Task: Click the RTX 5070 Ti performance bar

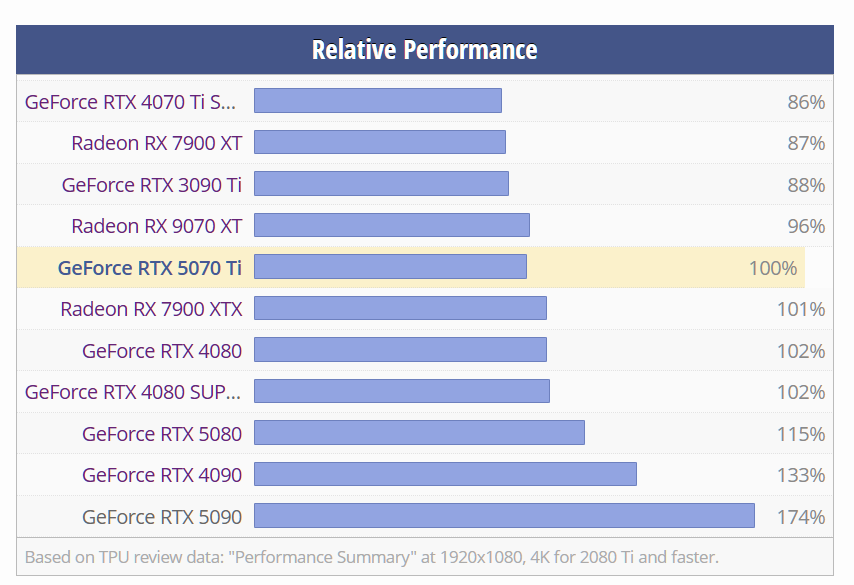Action: click(390, 267)
